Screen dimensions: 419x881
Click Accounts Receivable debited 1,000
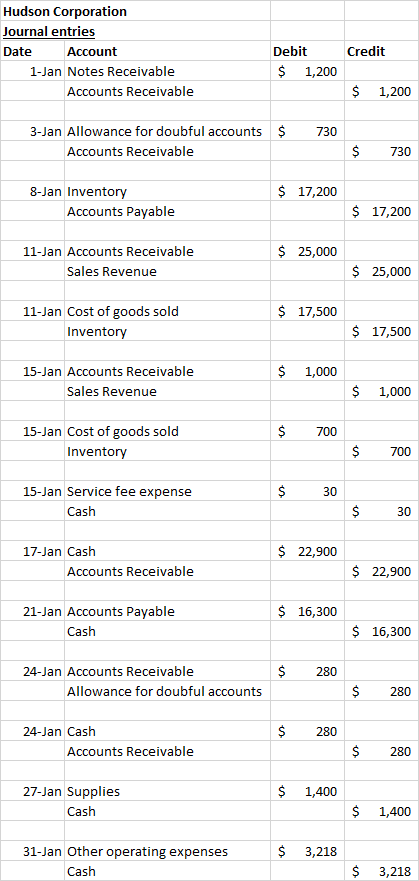pyautogui.click(x=167, y=372)
